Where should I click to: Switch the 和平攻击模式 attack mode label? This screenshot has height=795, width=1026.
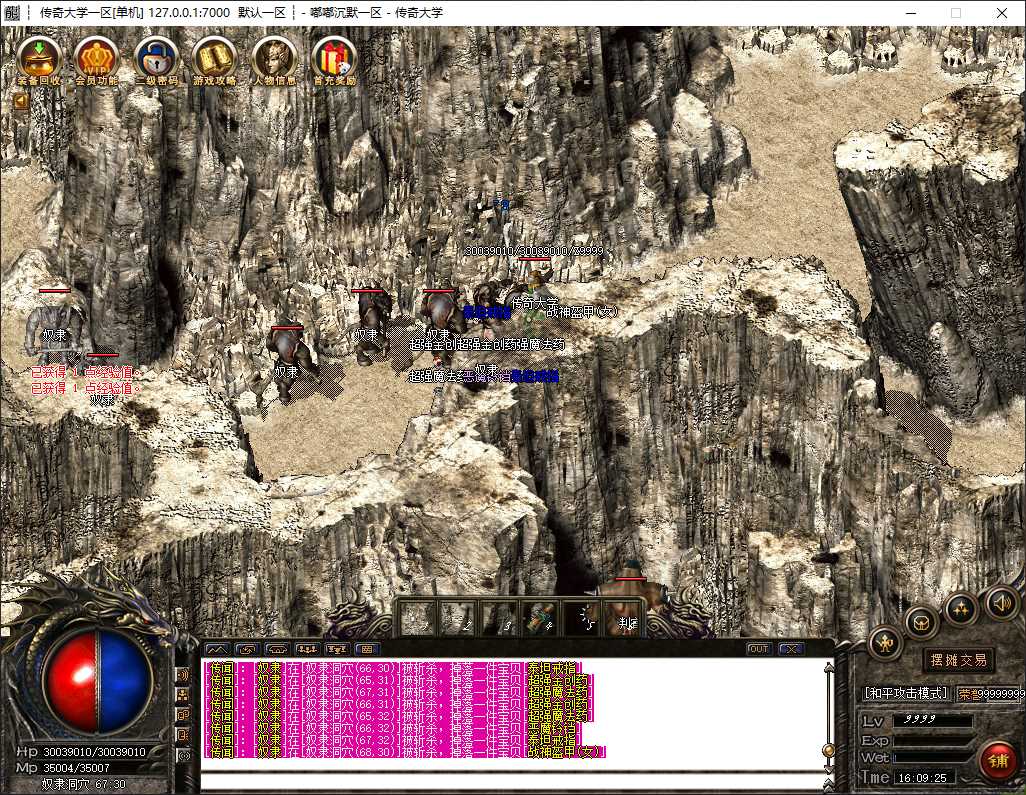point(907,693)
